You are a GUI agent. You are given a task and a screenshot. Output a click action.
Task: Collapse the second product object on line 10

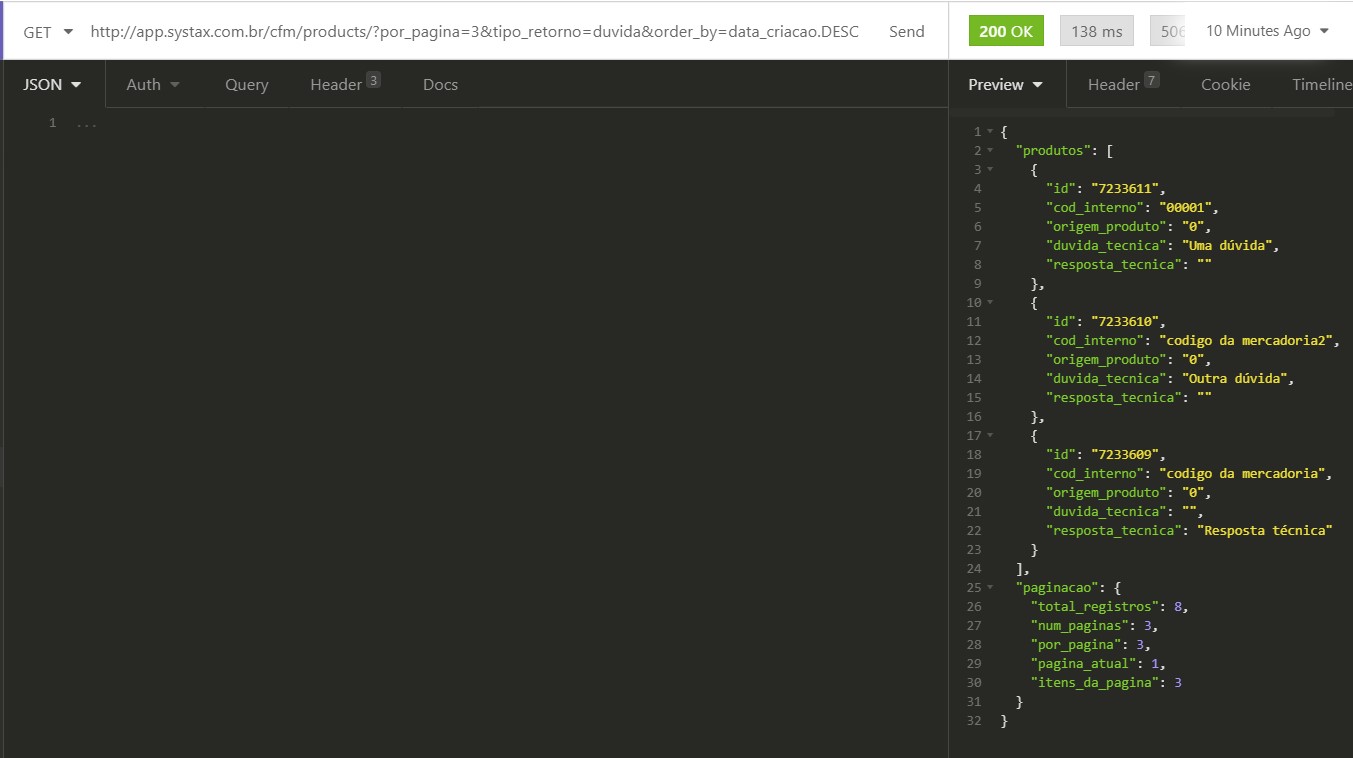[990, 303]
